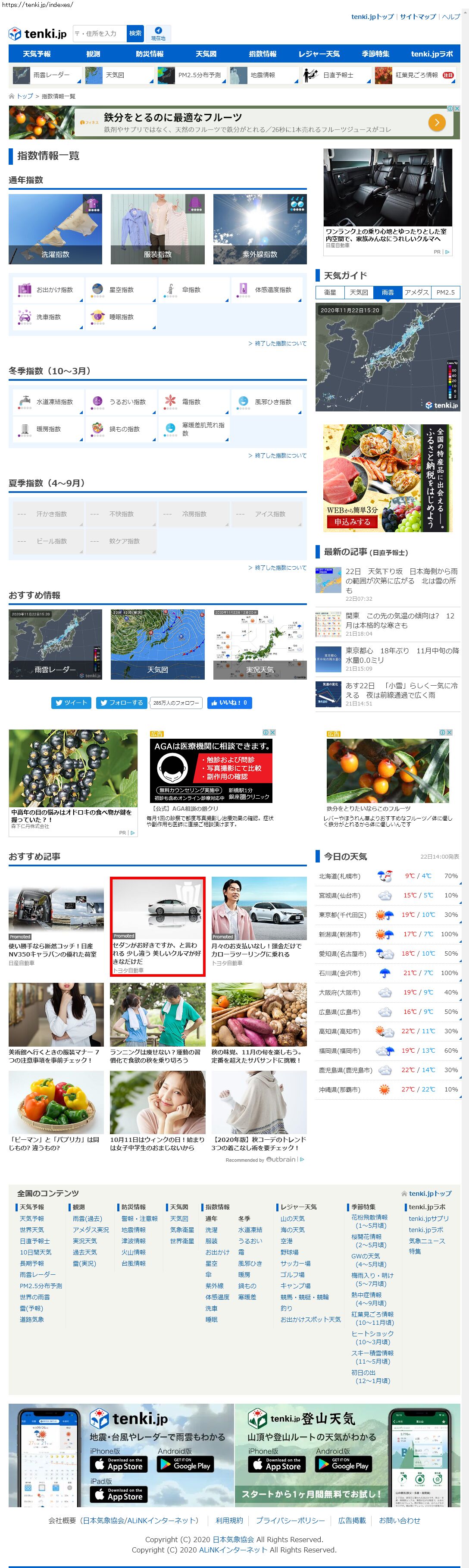Screen dimensions: 469x1568
Task: Open the 星空指数 icon tile
Action: pyautogui.click(x=120, y=290)
